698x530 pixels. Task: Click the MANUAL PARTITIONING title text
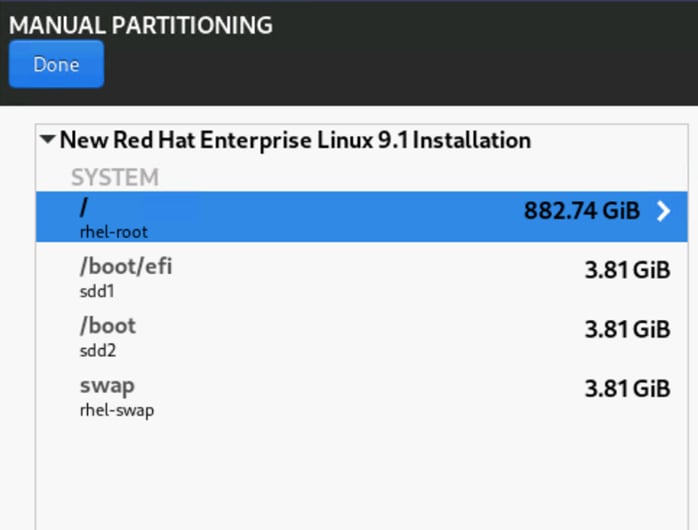click(141, 25)
